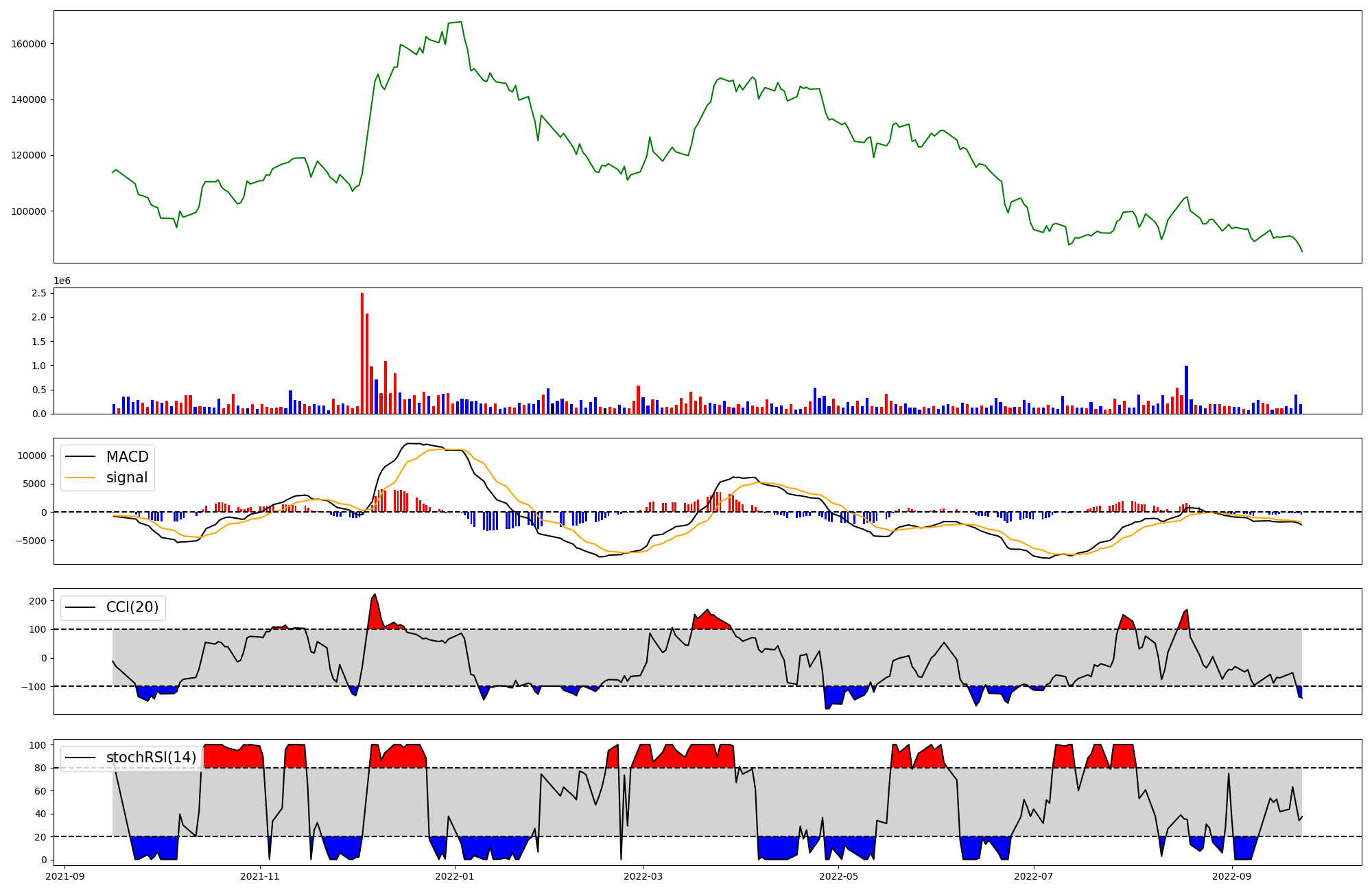
Task: Click the 120000 price axis label
Action: tap(29, 156)
